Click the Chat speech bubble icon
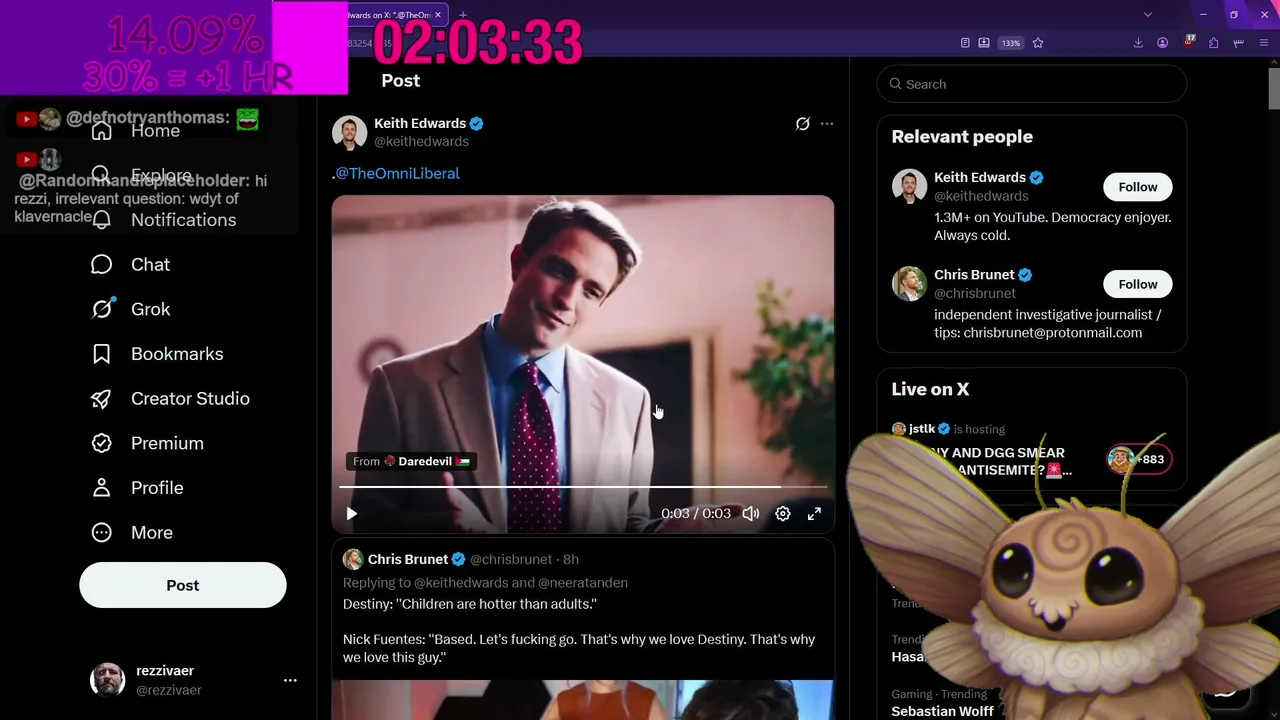 click(x=102, y=265)
